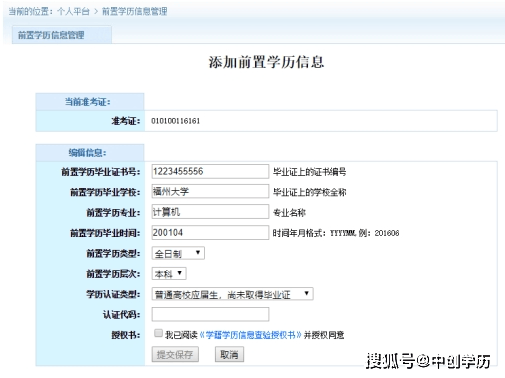Click the arrow on the 普通高校应届生 dropdown
The width and height of the screenshot is (505, 378).
tap(307, 294)
